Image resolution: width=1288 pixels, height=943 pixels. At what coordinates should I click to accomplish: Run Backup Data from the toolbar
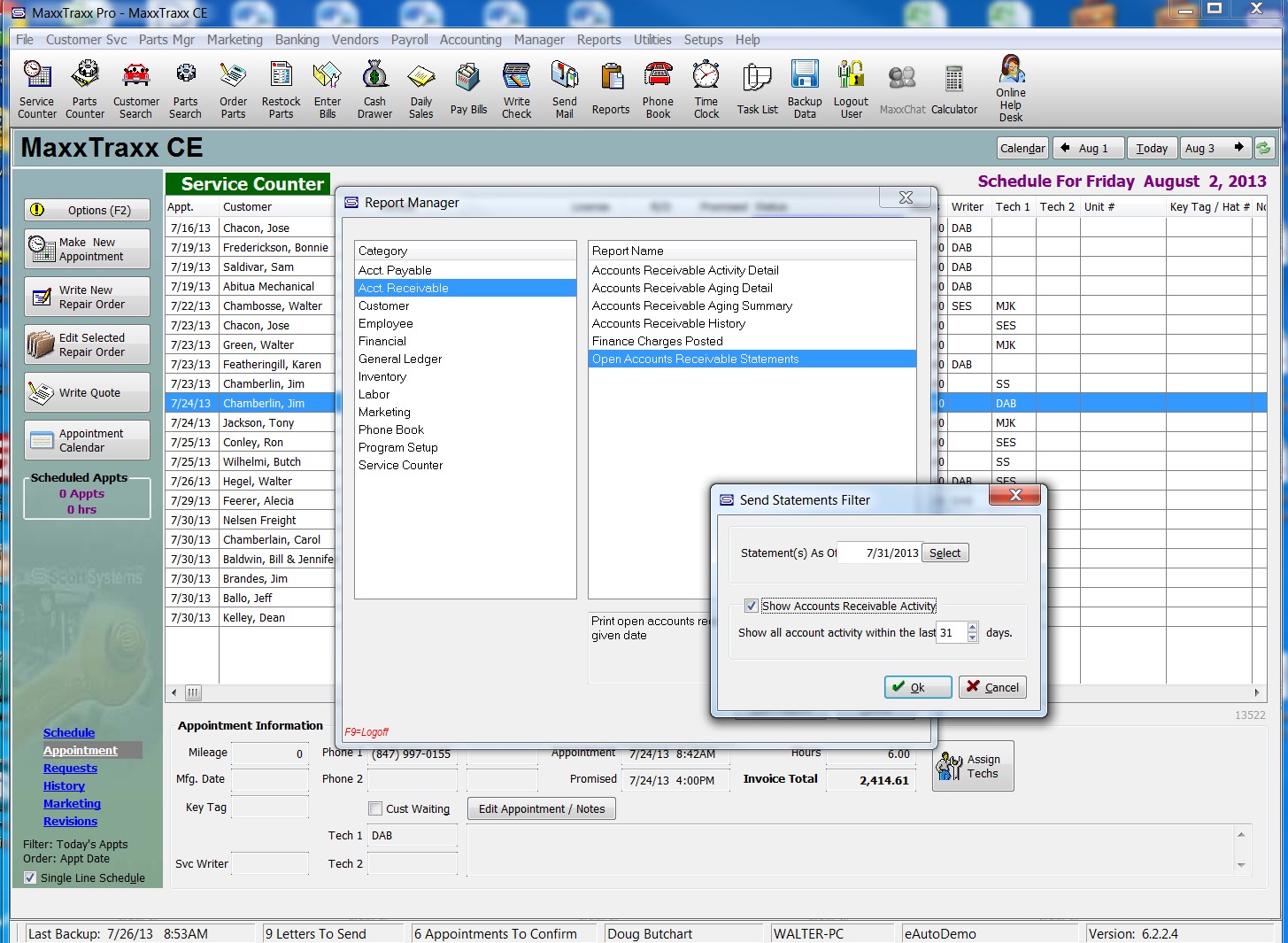pos(805,89)
